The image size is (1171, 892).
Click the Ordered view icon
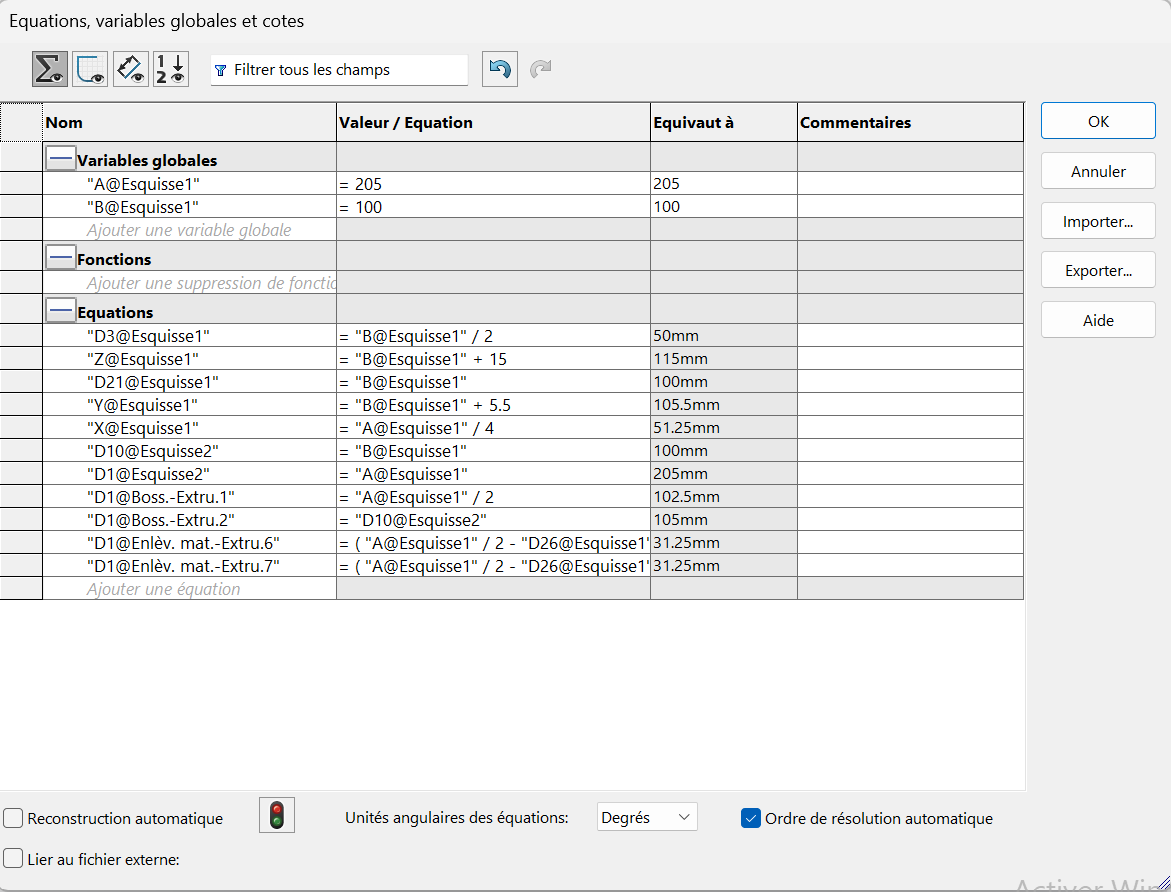coord(171,69)
